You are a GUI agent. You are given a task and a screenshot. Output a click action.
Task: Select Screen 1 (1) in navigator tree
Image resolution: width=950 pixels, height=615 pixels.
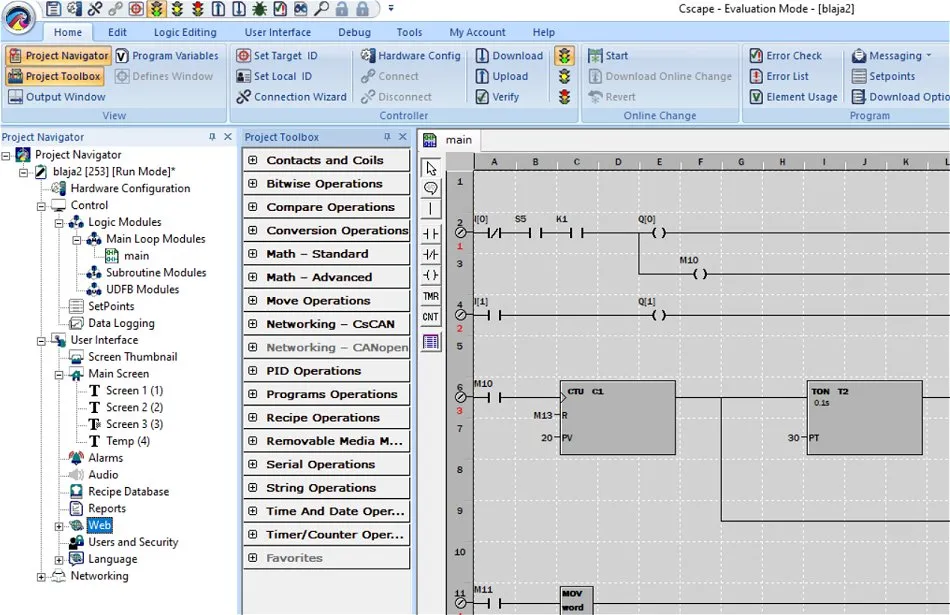tap(134, 390)
